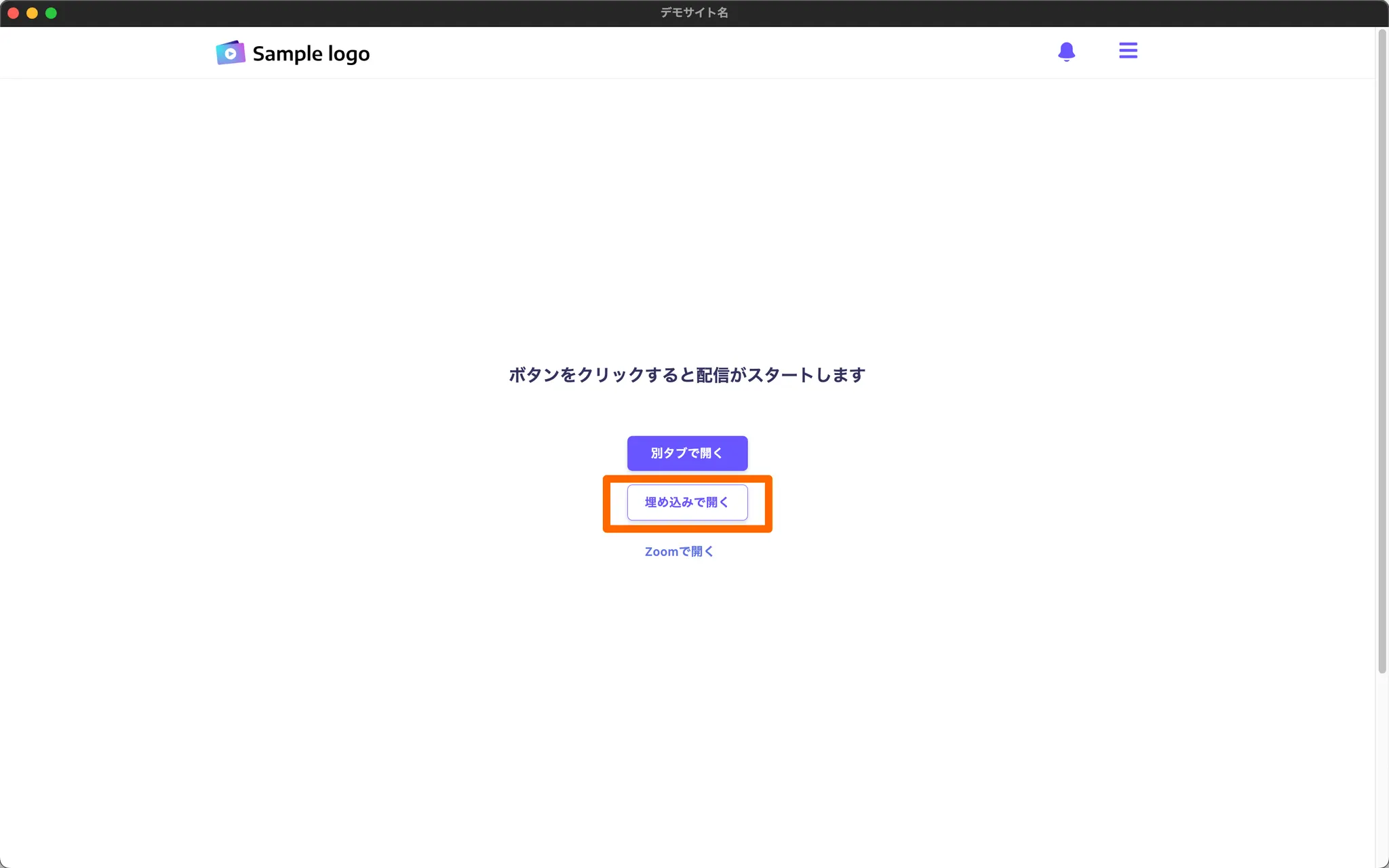Click the scrollbar track below the thumb
The image size is (1389, 868).
1382,766
